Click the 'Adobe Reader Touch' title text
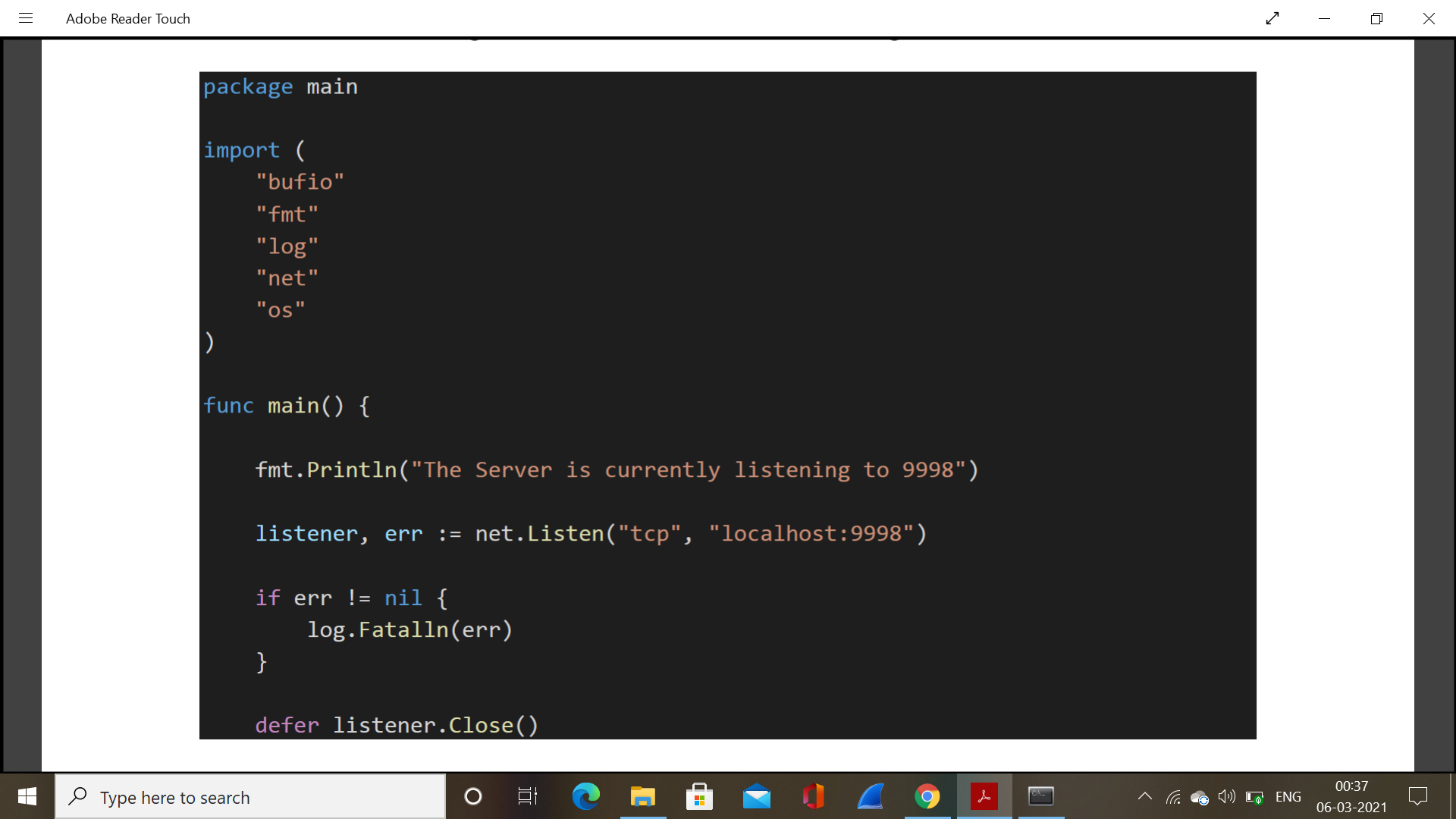 point(128,18)
